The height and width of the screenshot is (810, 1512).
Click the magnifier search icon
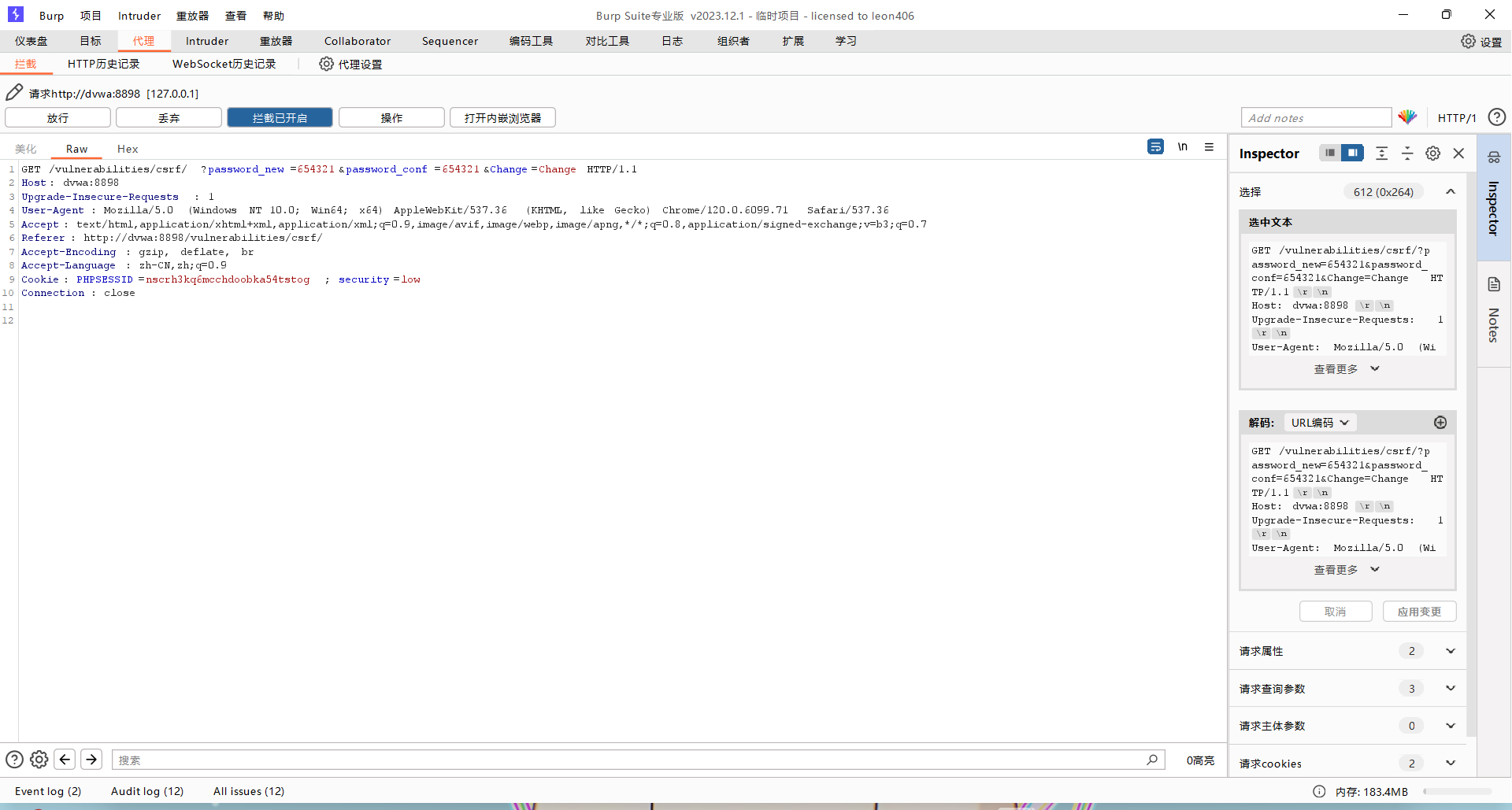coord(1152,760)
